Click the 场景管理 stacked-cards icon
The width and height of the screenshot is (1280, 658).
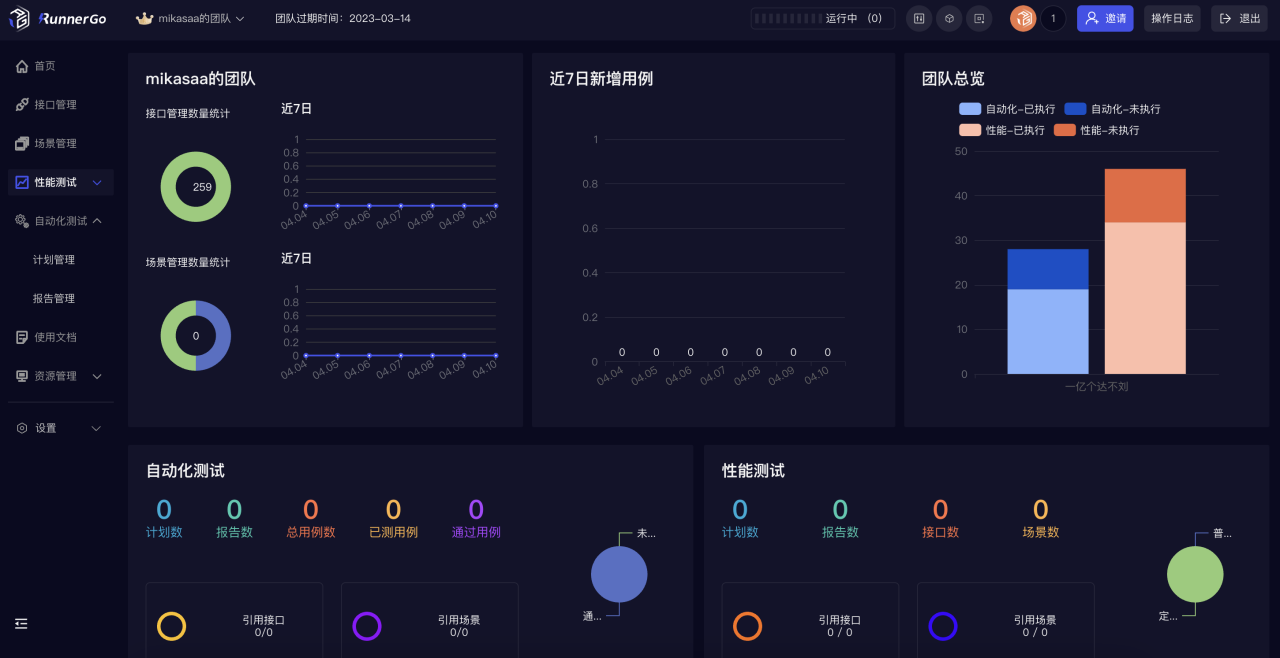(x=22, y=144)
